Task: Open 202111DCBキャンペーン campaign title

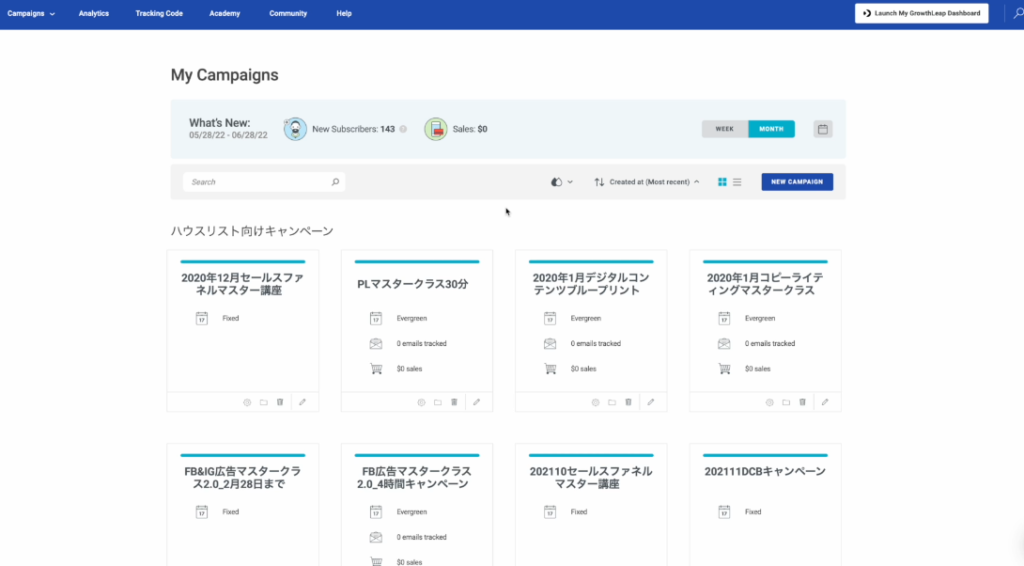Action: pos(765,471)
